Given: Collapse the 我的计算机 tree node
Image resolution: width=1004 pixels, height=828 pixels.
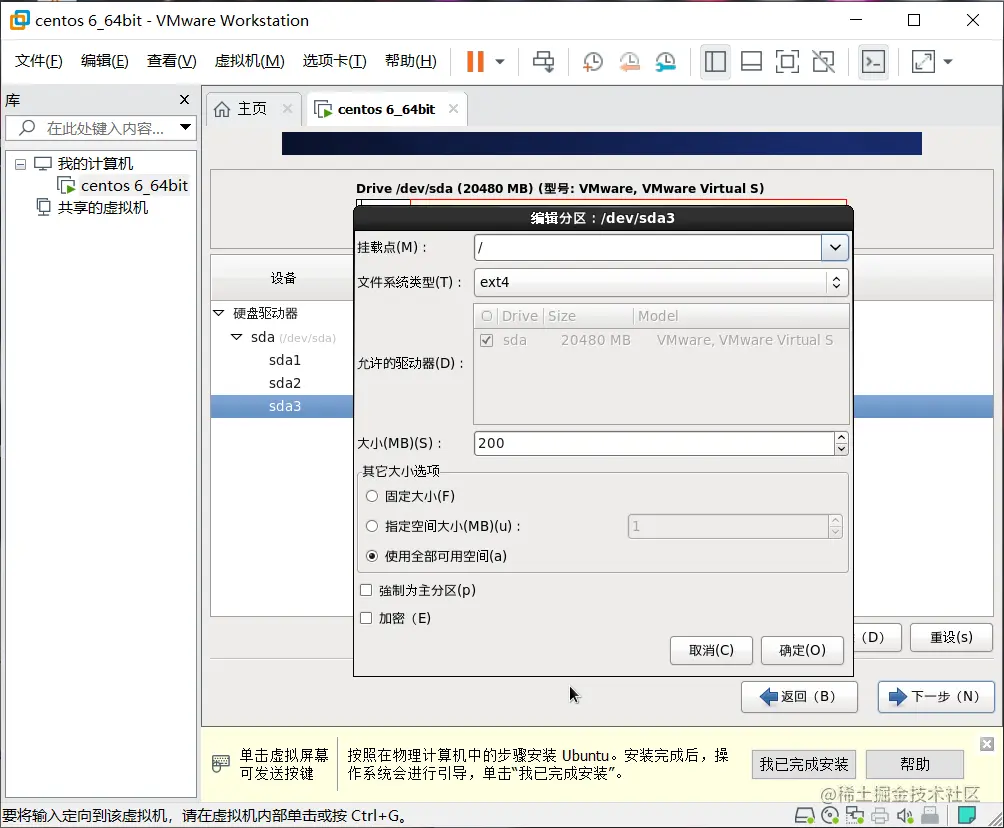Looking at the screenshot, I should 20,165.
